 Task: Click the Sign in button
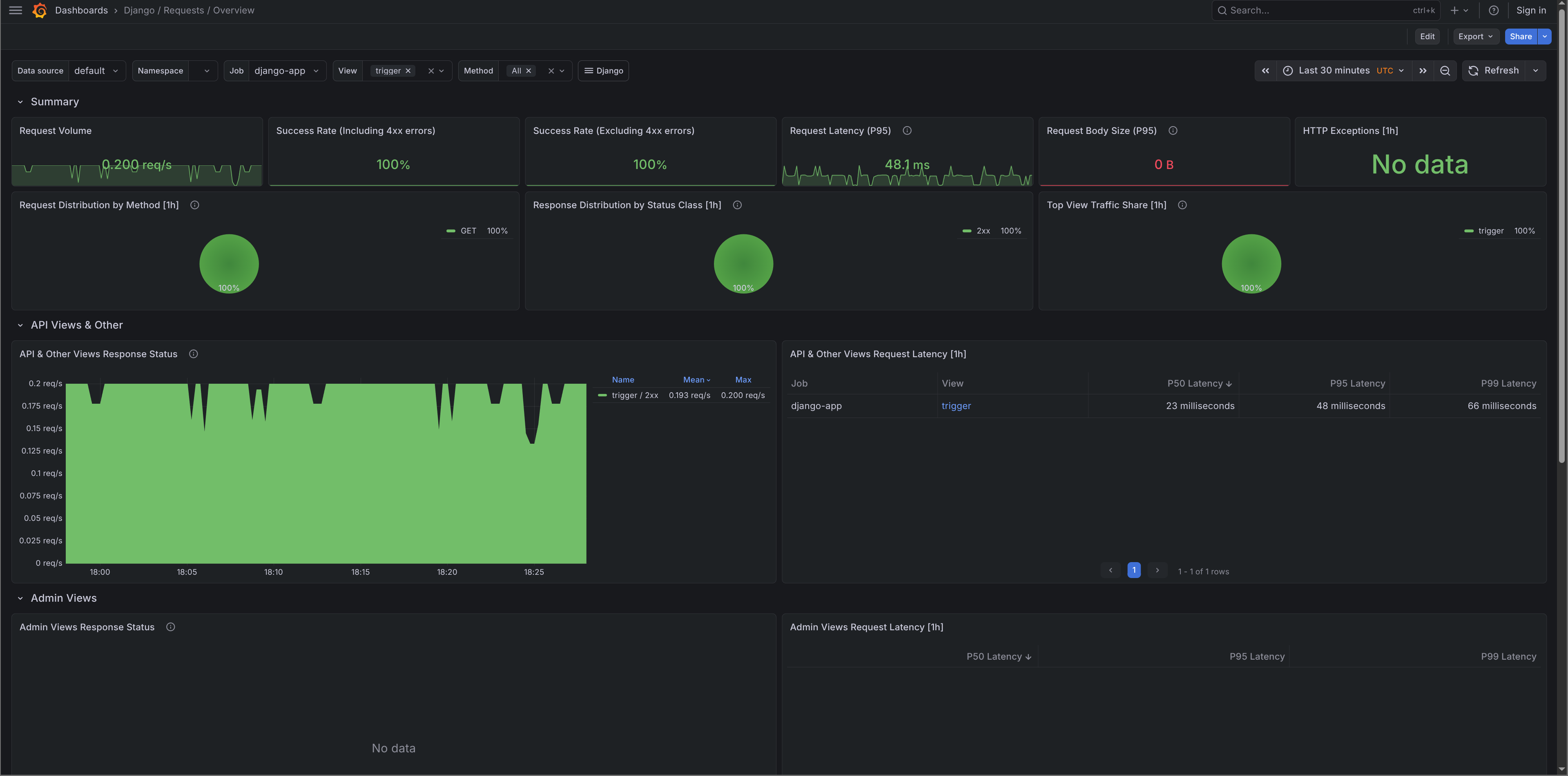(1531, 10)
